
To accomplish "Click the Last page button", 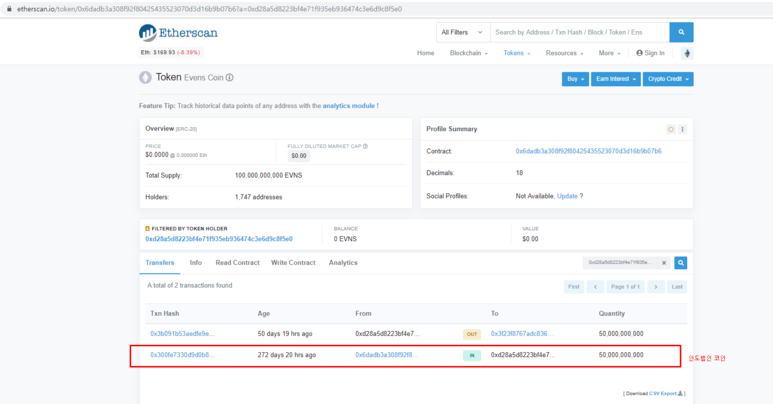I will click(677, 287).
